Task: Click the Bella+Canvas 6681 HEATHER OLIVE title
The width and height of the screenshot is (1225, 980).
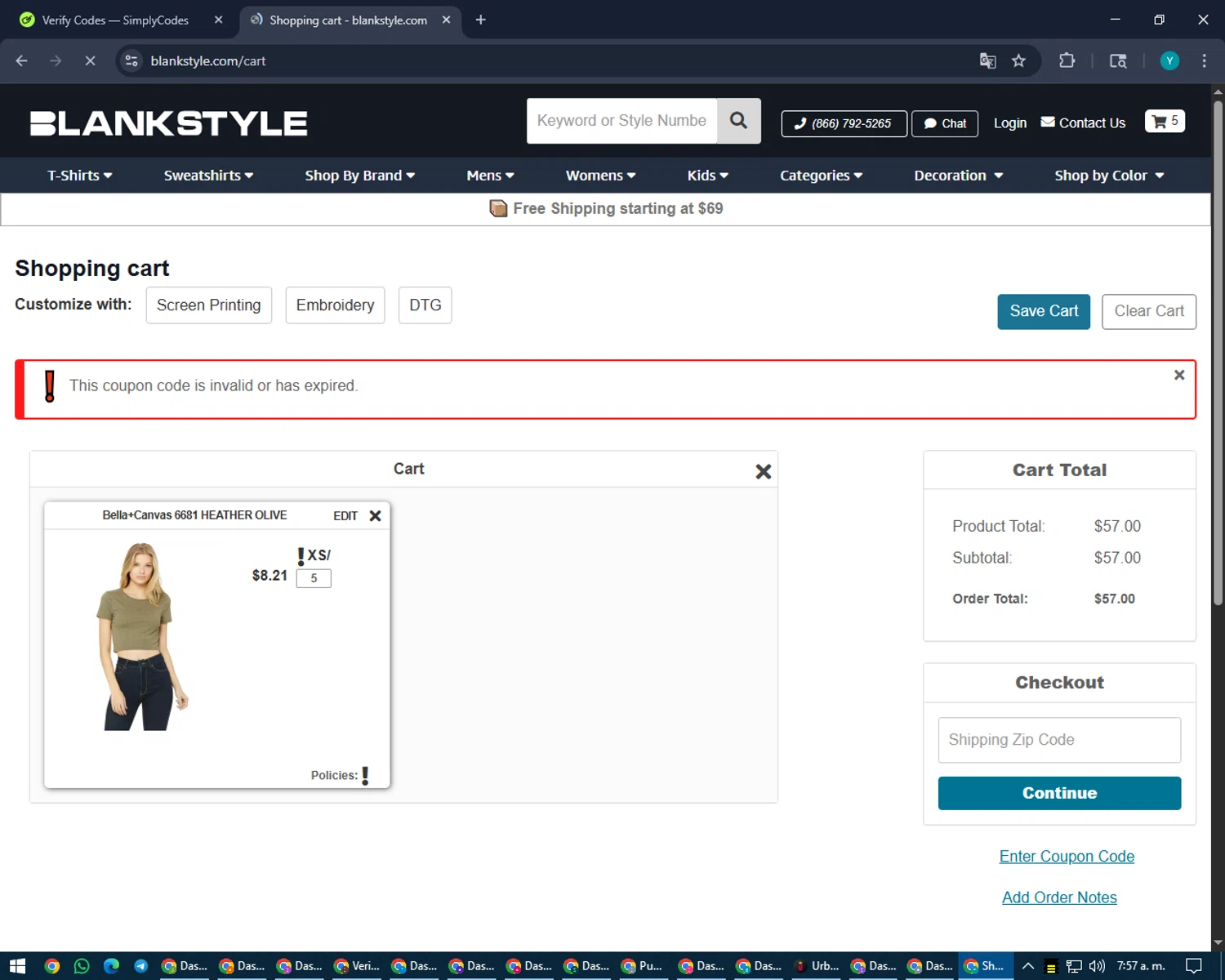Action: 194,515
